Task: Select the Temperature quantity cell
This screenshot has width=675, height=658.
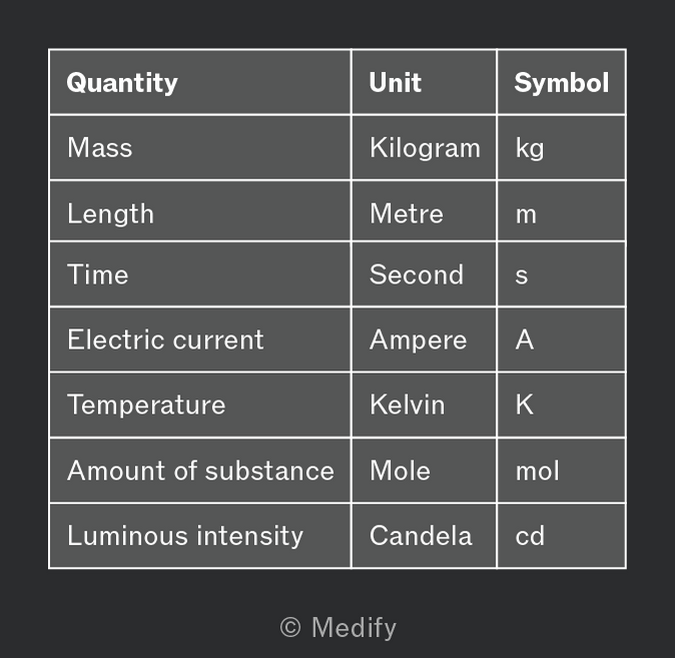Action: (200, 405)
